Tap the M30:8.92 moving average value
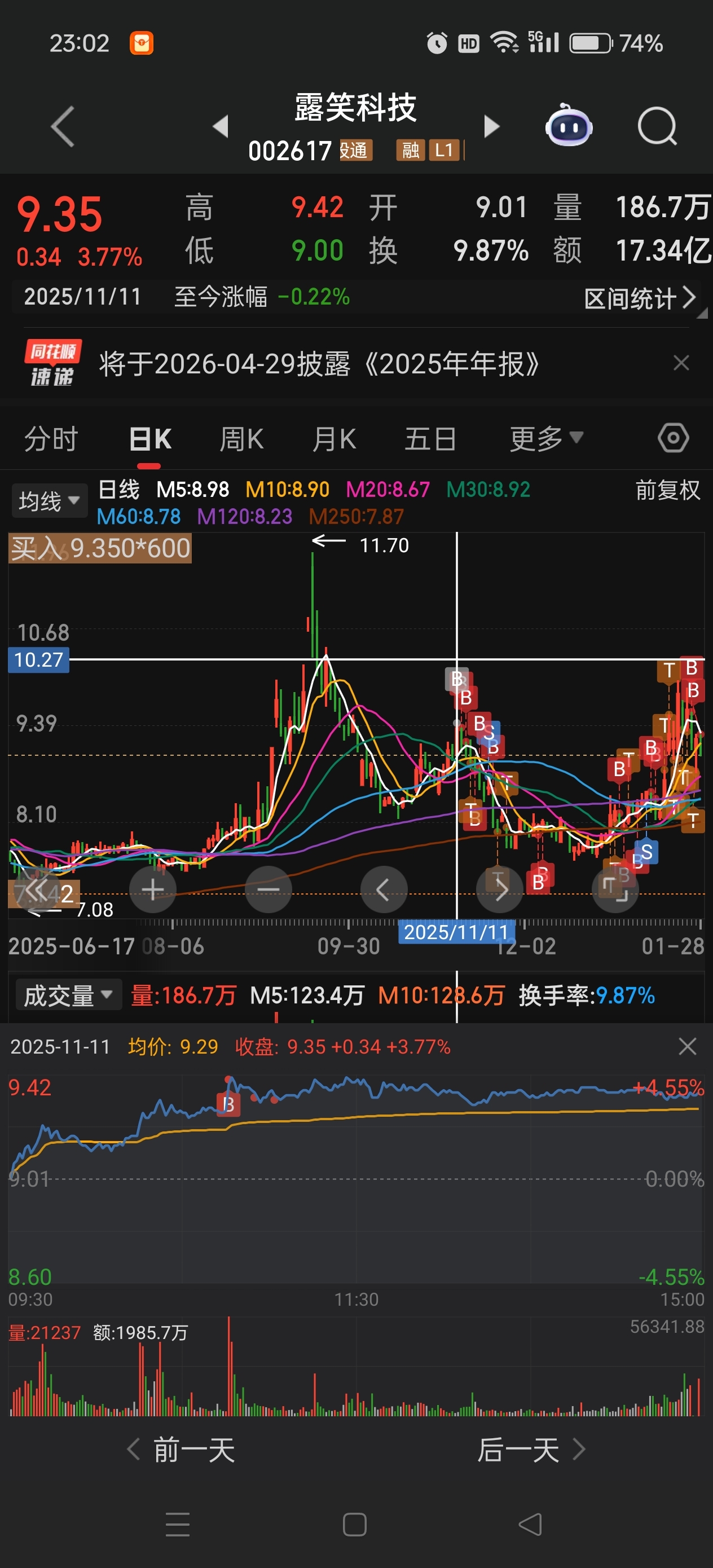 click(x=488, y=489)
